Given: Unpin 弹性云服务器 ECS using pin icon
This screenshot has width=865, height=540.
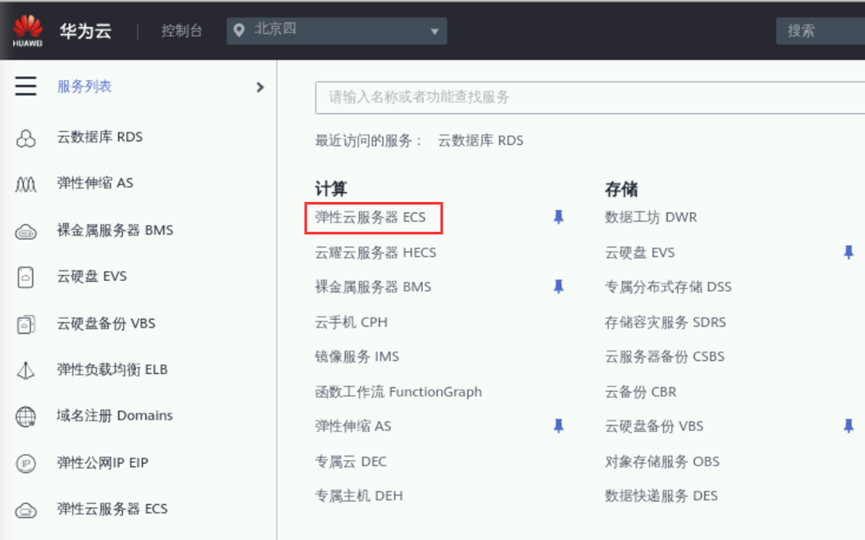Looking at the screenshot, I should click(x=559, y=217).
